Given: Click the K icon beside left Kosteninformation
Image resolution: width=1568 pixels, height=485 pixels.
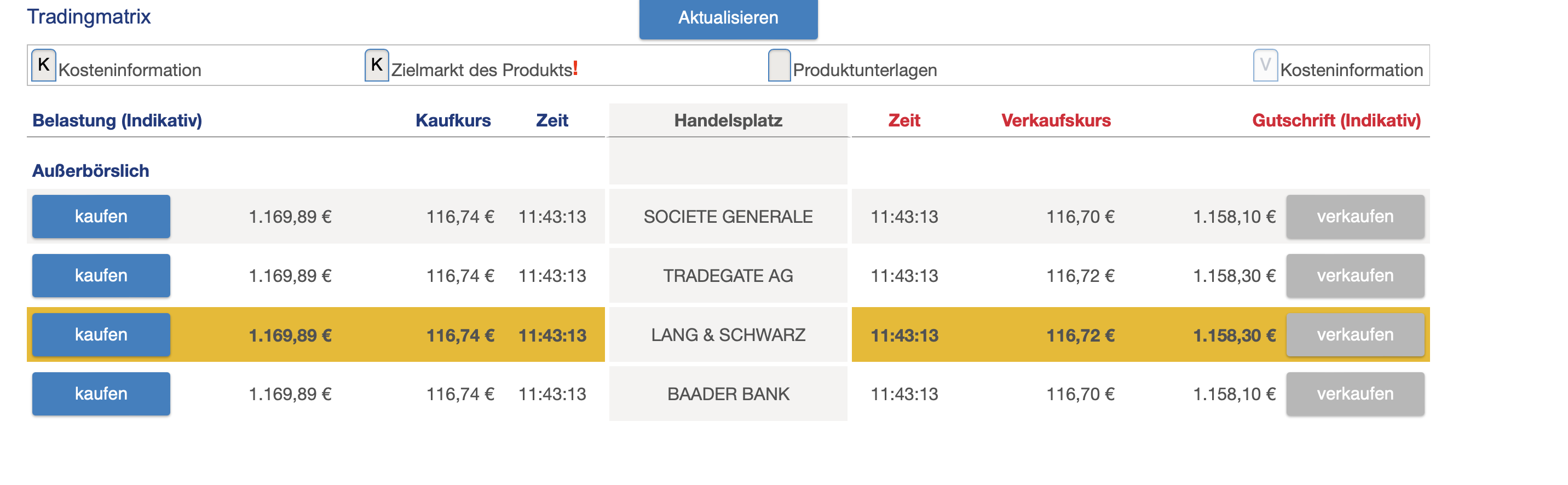Looking at the screenshot, I should pos(43,65).
